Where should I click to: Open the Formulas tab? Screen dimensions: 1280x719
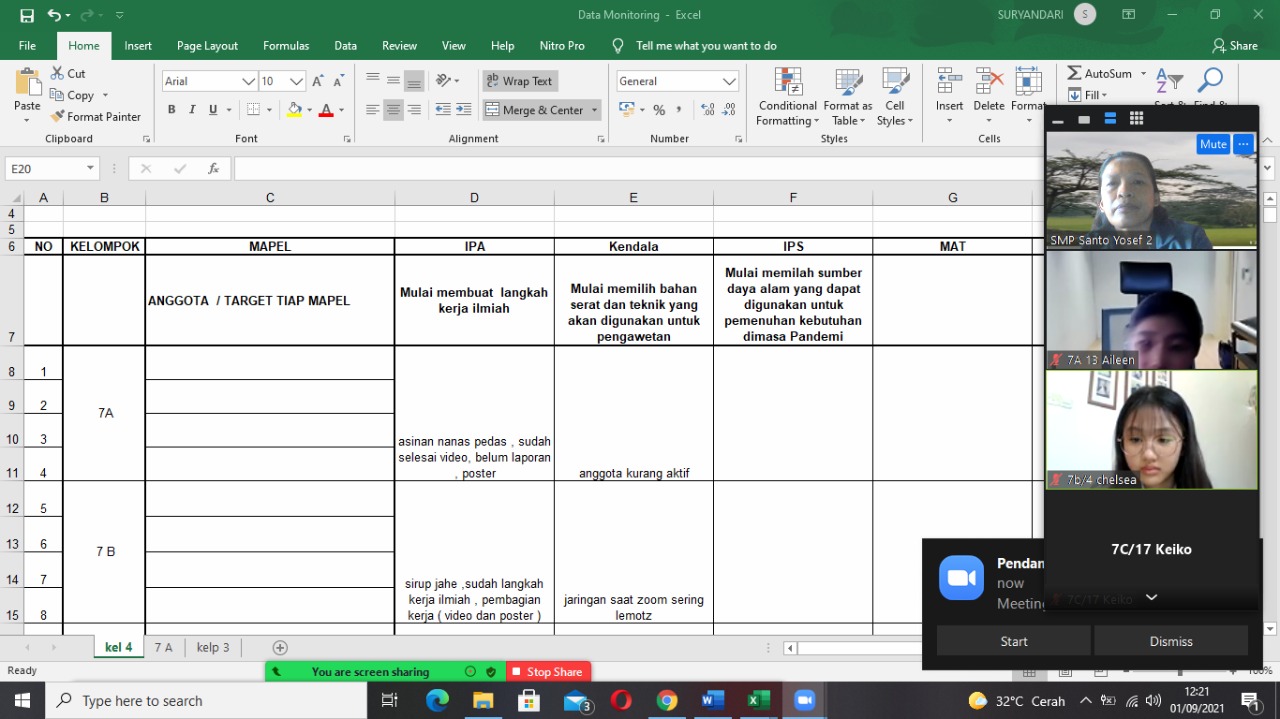(x=286, y=46)
